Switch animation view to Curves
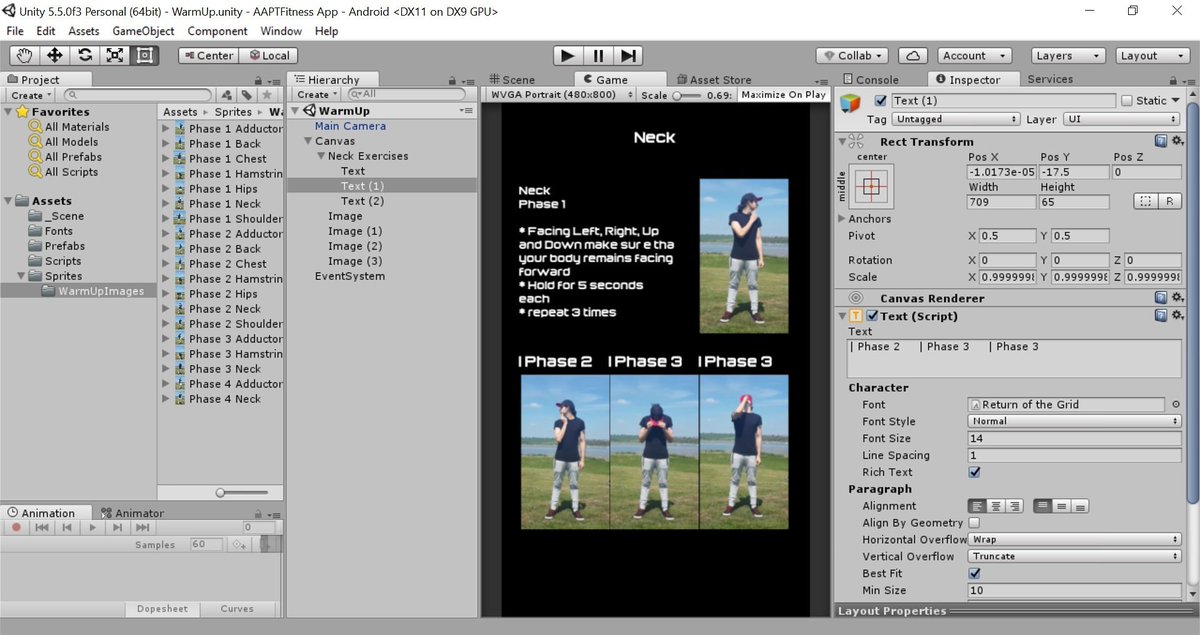 [x=237, y=609]
